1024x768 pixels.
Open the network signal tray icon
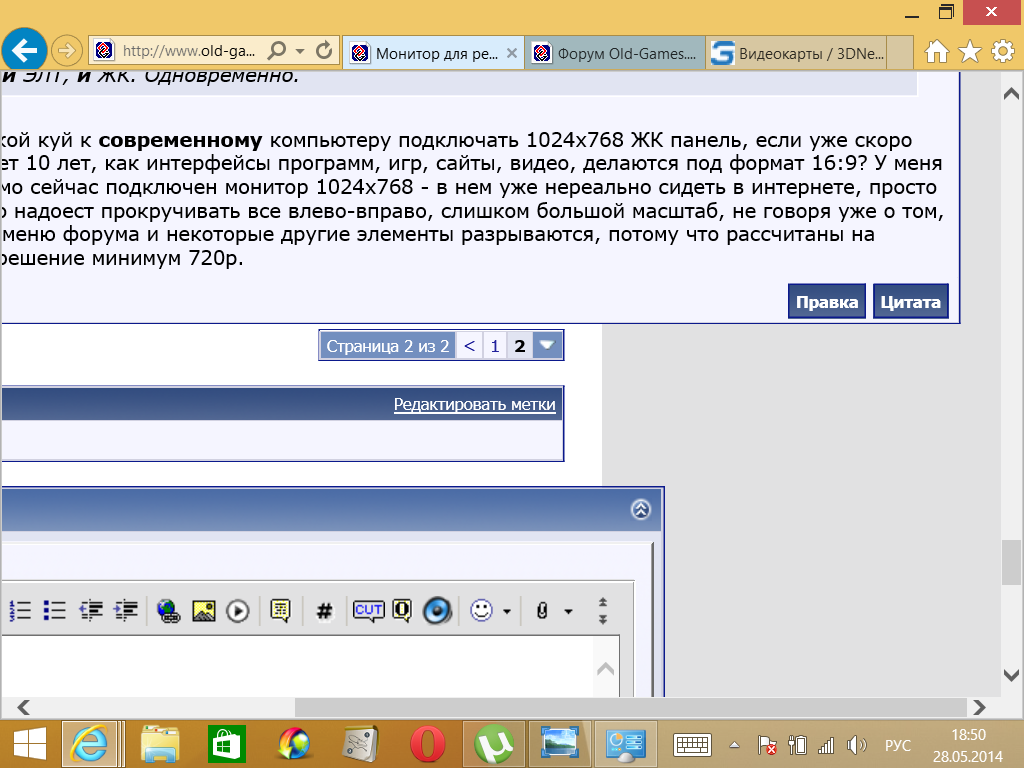826,745
